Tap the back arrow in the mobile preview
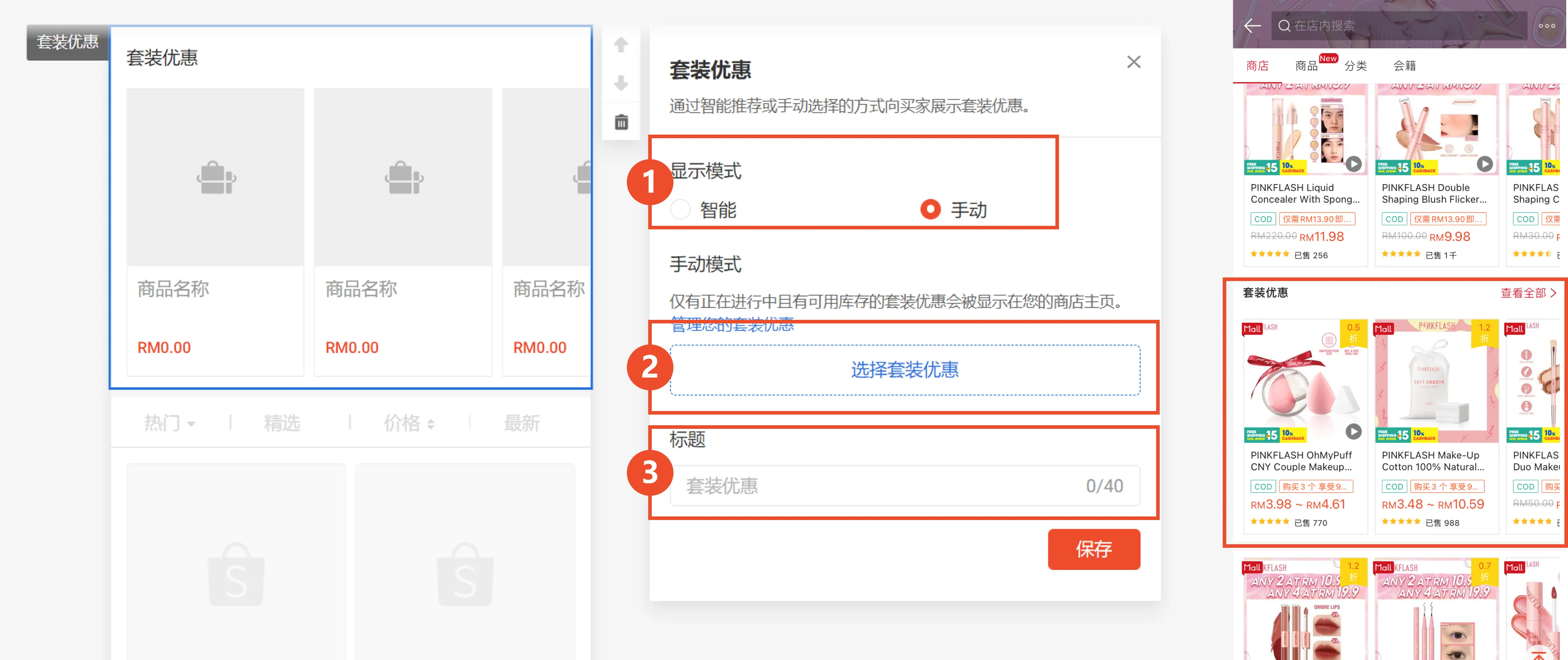This screenshot has height=660, width=1568. click(1252, 26)
